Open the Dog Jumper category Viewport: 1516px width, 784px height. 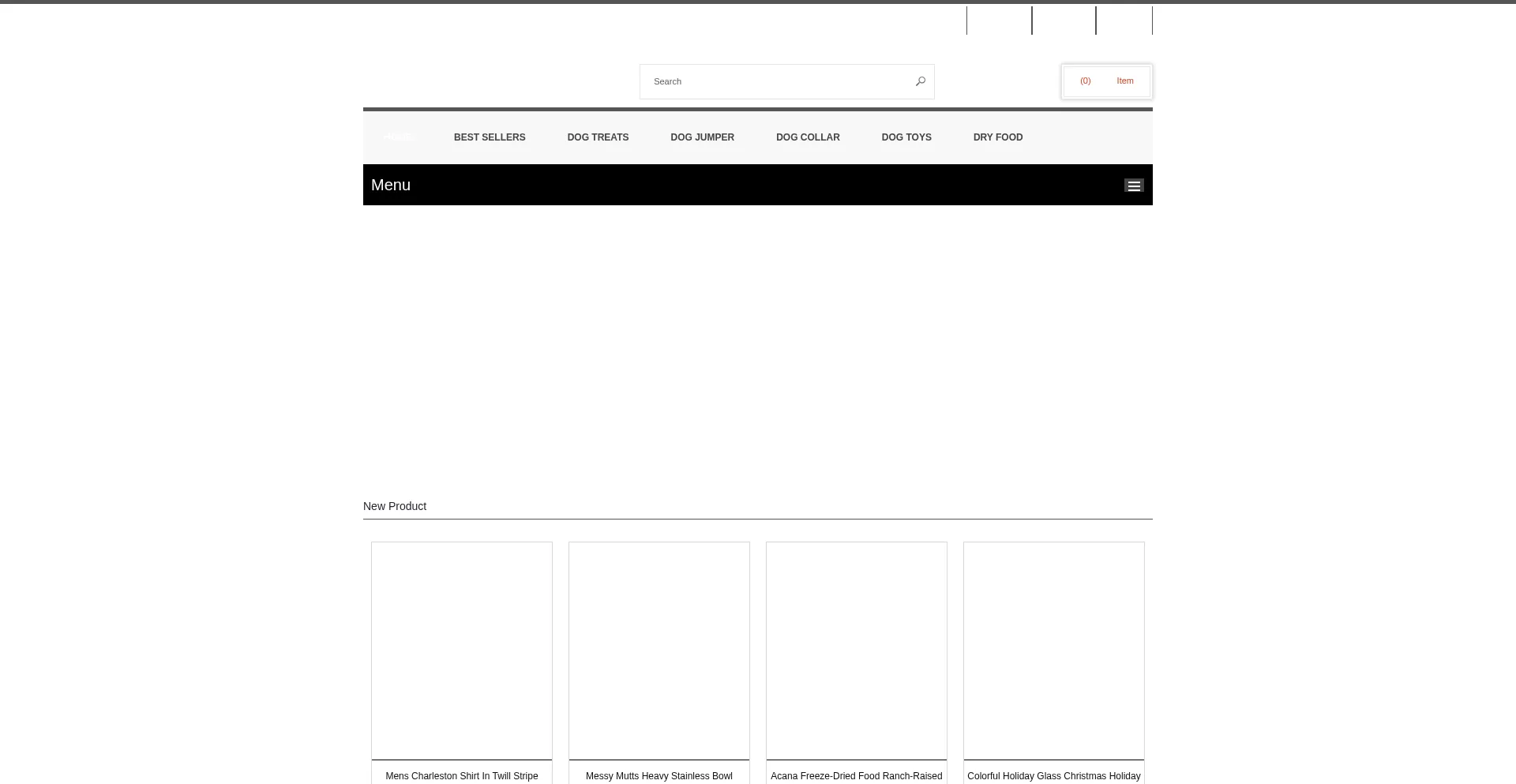click(x=702, y=137)
